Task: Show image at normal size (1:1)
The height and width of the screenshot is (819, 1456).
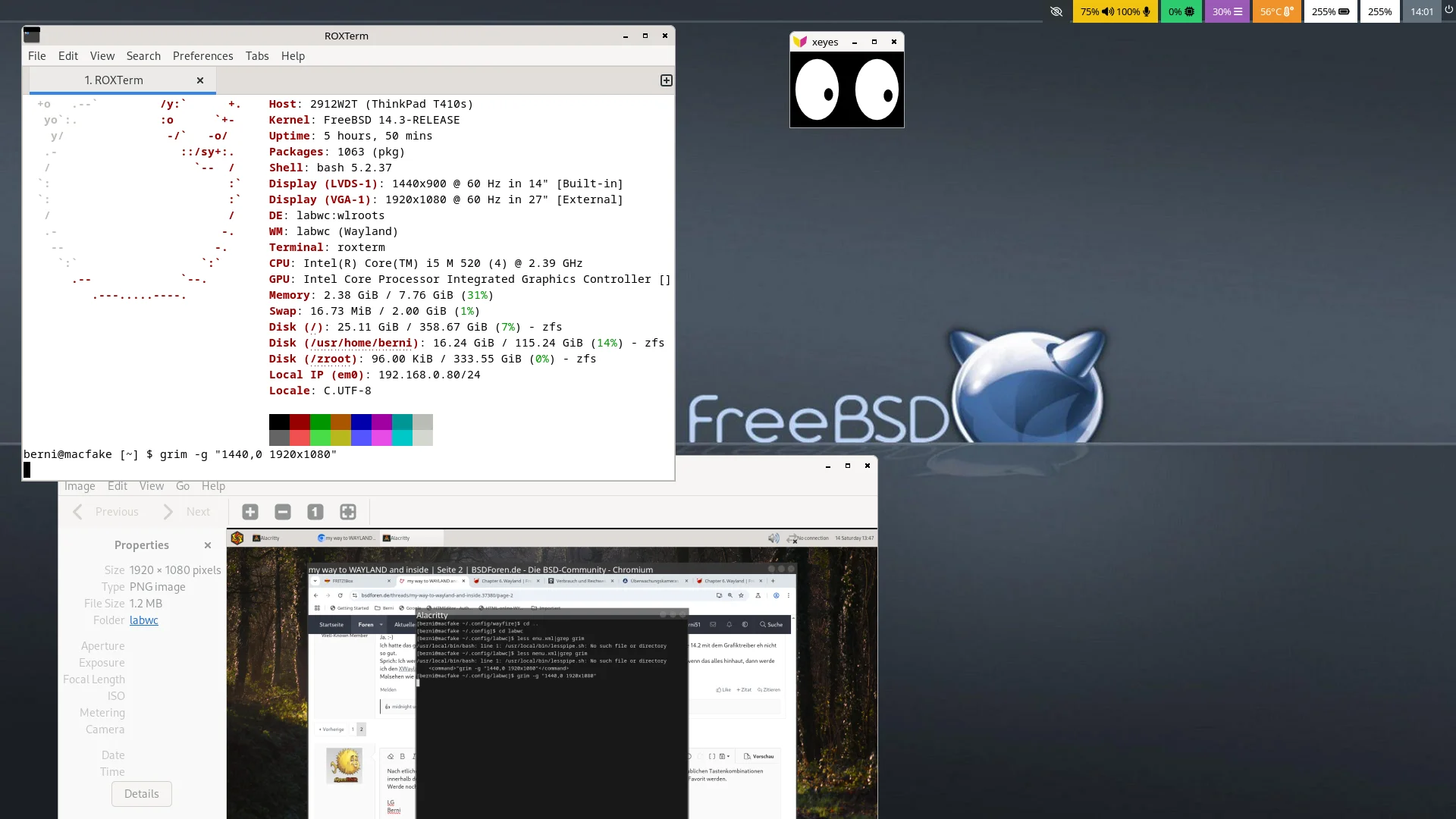Action: (315, 512)
